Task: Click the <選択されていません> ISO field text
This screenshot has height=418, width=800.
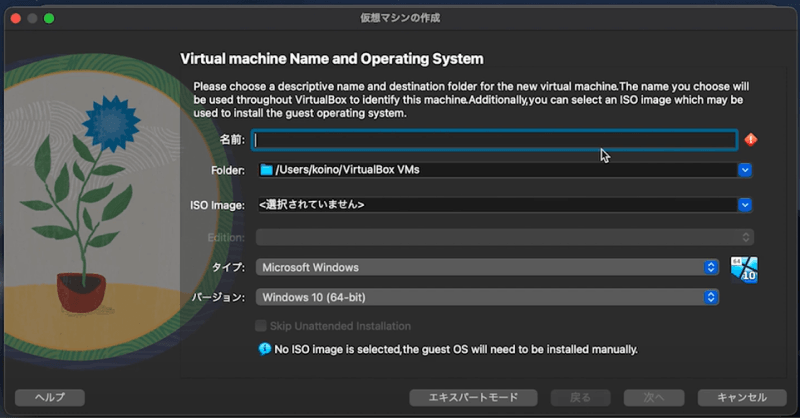Action: tap(311, 205)
